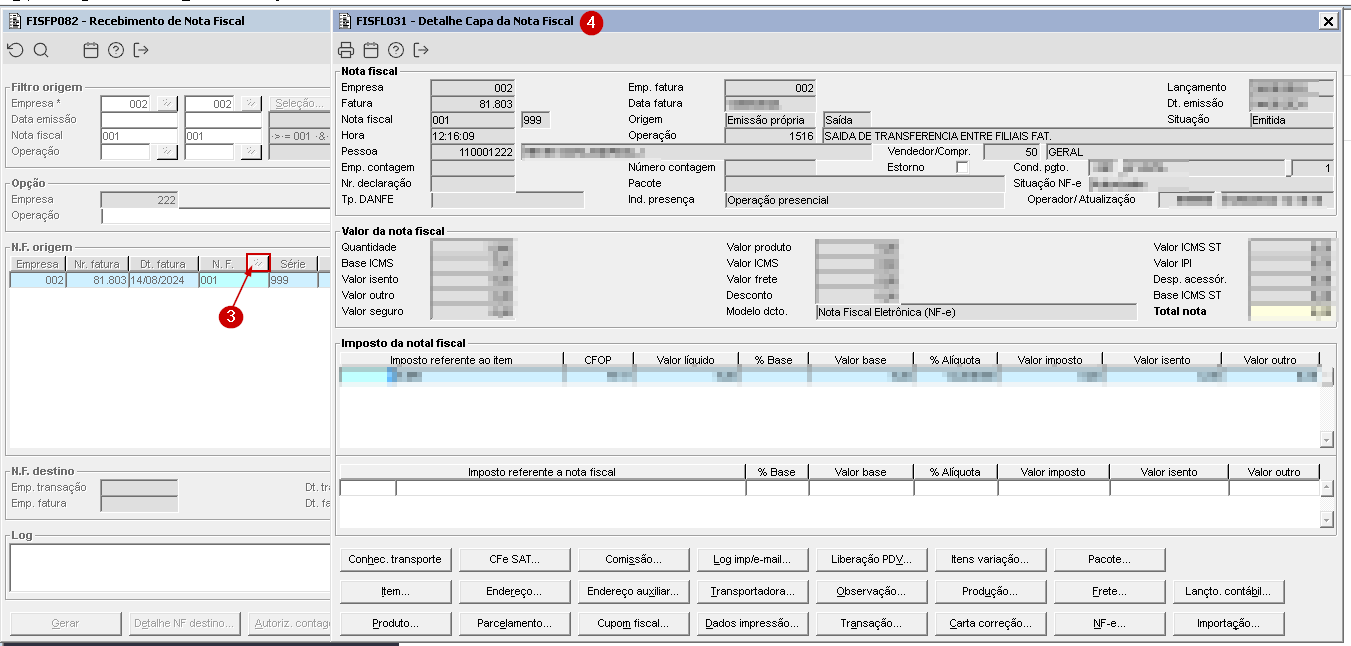This screenshot has width=1351, height=646.
Task: Click Valor líquido column header
Action: pos(688,360)
